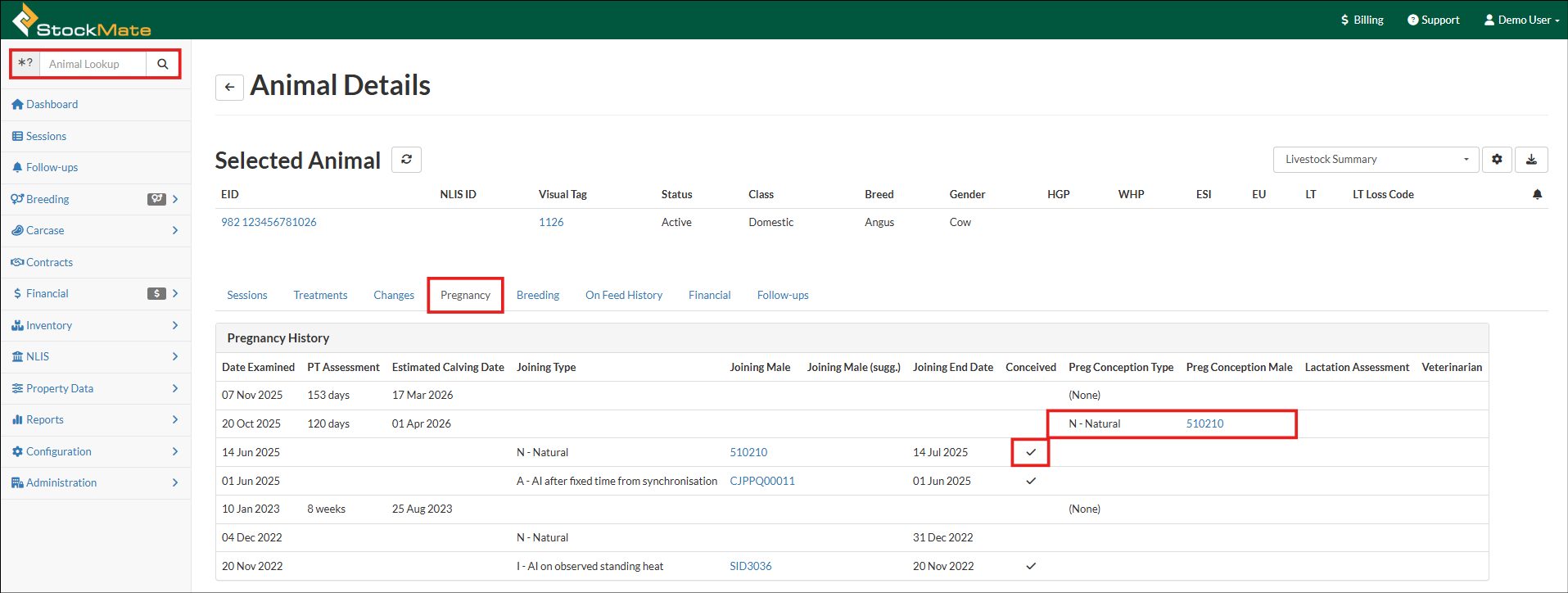Viewport: 1568px width, 593px height.
Task: Switch to the Treatments tab
Action: [320, 296]
